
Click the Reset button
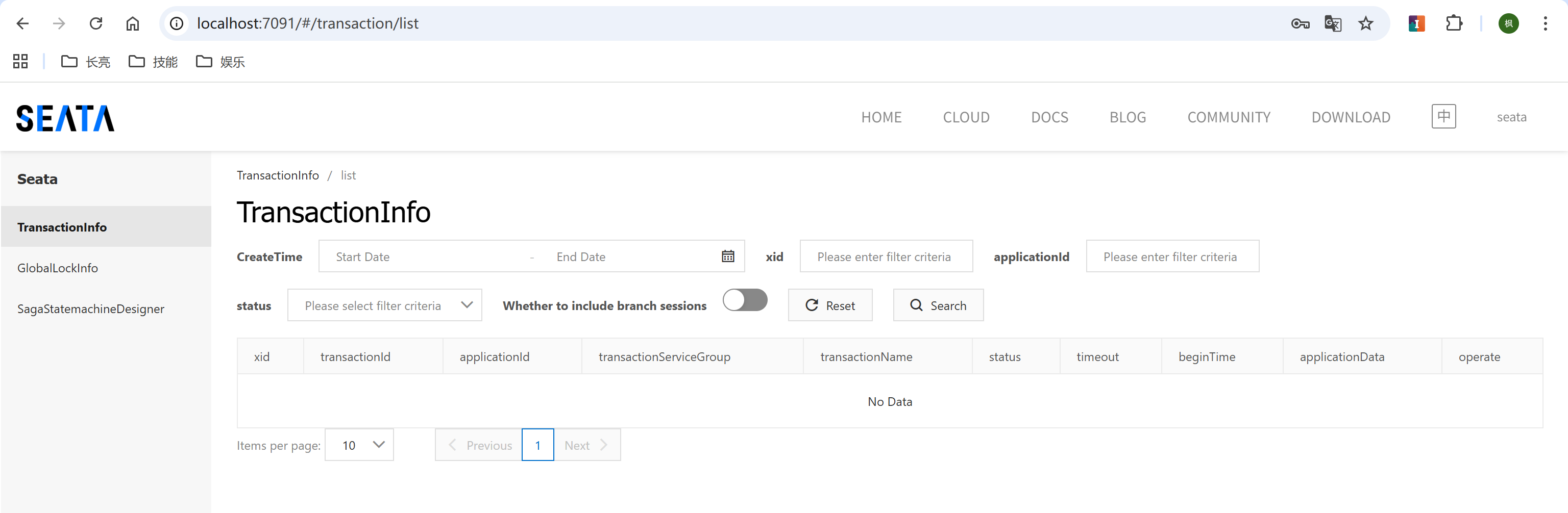click(829, 305)
